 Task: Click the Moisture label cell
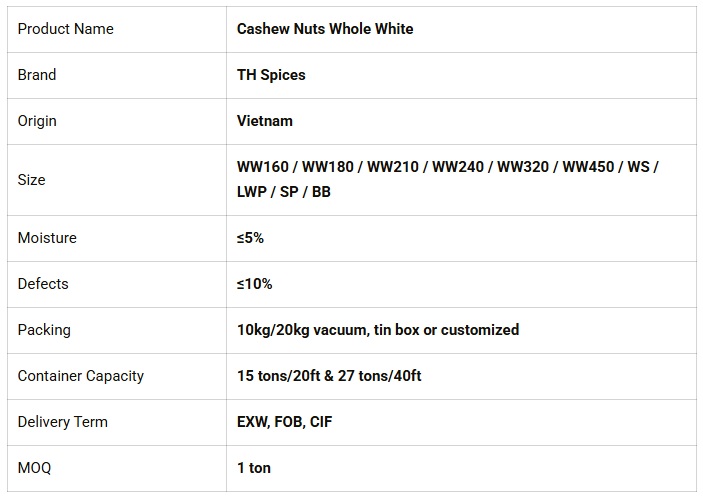click(x=47, y=238)
